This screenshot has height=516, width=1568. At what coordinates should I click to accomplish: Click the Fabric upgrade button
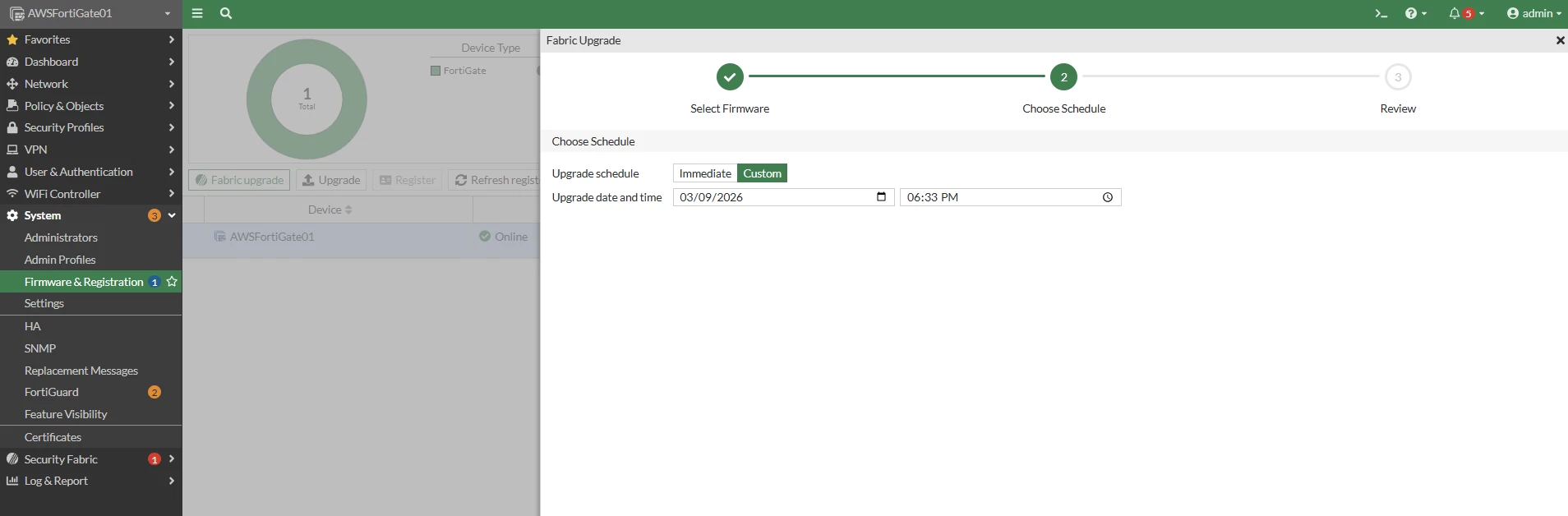(239, 180)
